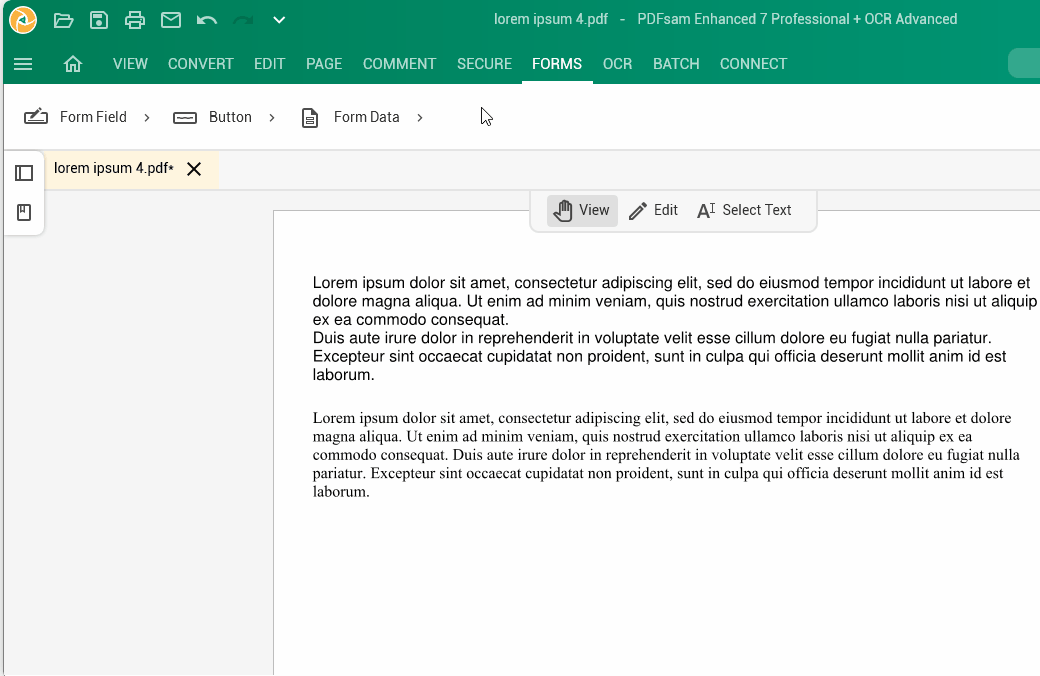The height and width of the screenshot is (676, 1040).
Task: Open the CONVERT tab
Action: [200, 63]
